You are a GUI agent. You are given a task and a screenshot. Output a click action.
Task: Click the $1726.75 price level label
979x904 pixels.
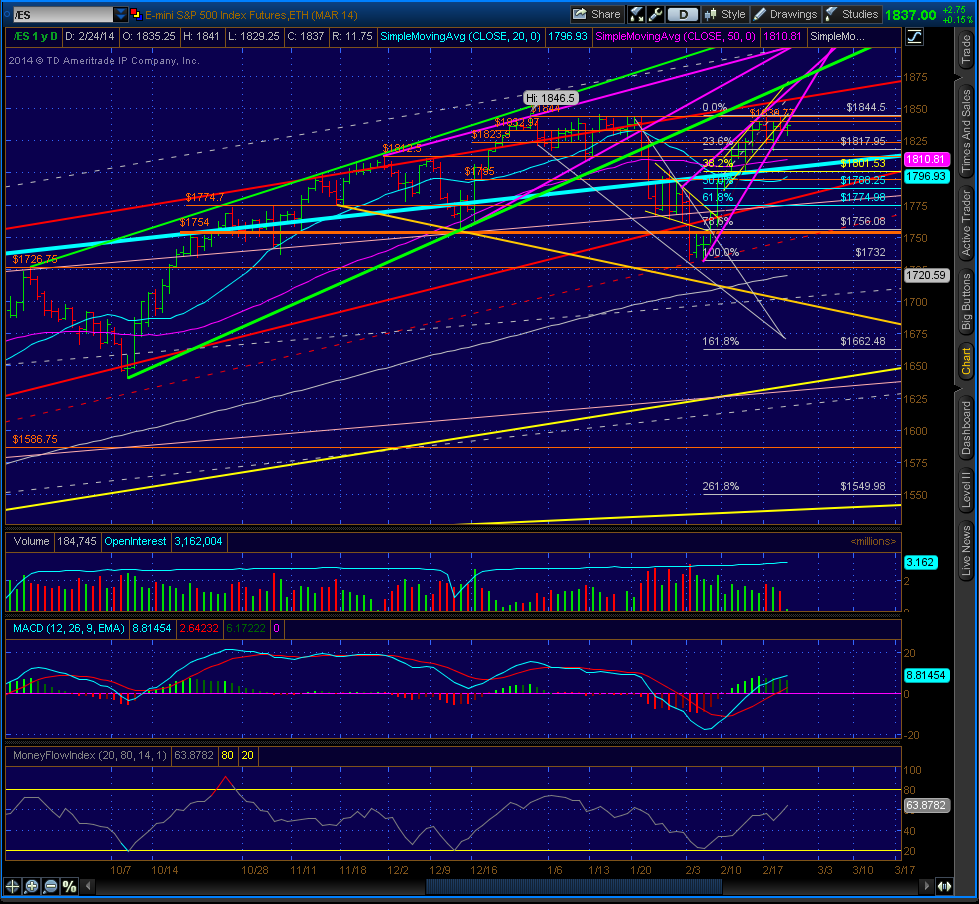[35, 259]
